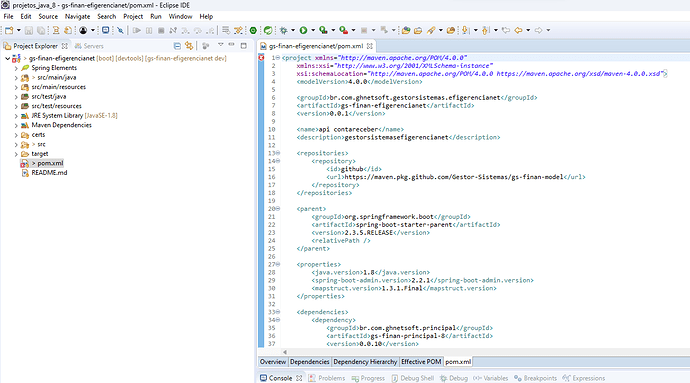Click the Open Type icon
The image size is (690, 383).
tap(406, 30)
